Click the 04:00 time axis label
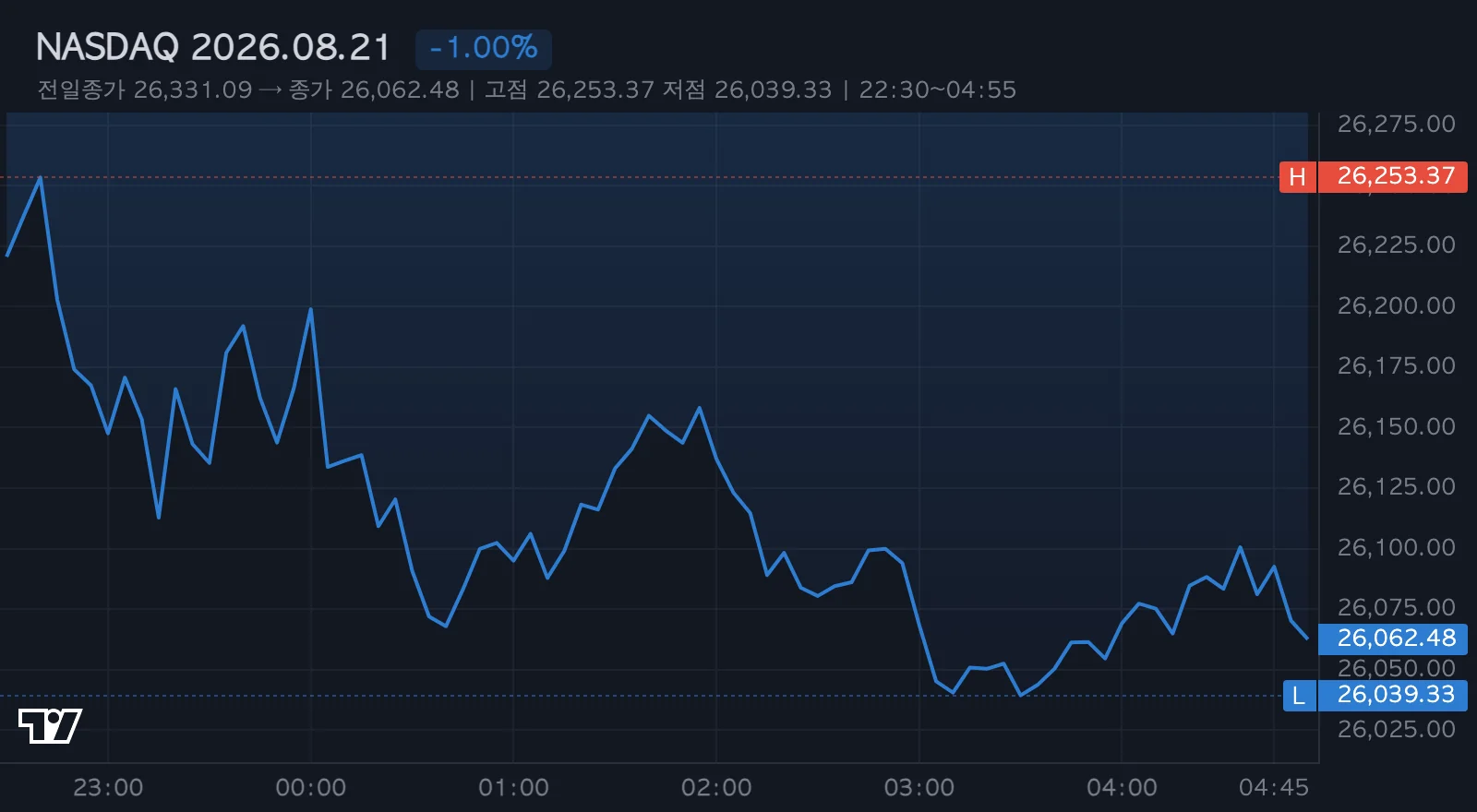This screenshot has height=812, width=1477. click(x=1122, y=787)
